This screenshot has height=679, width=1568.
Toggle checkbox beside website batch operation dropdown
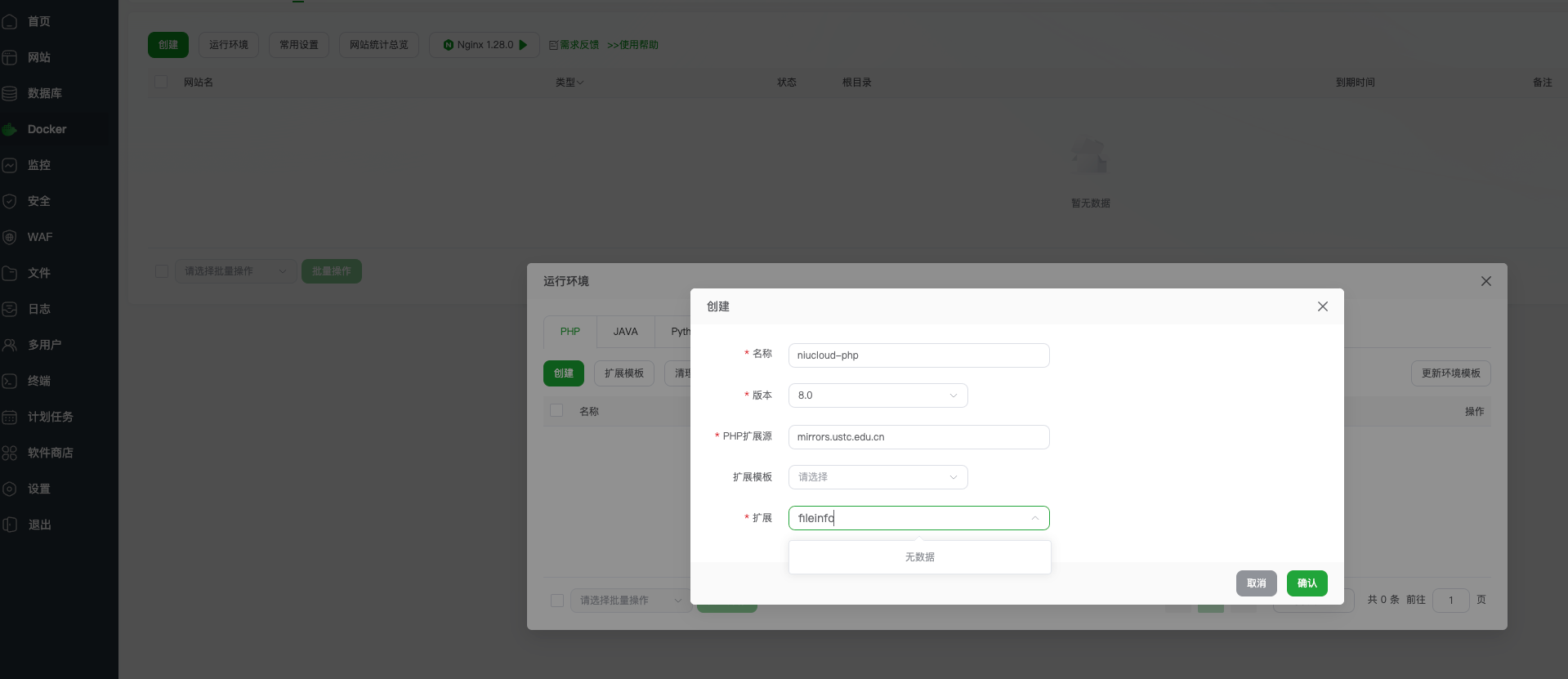162,271
